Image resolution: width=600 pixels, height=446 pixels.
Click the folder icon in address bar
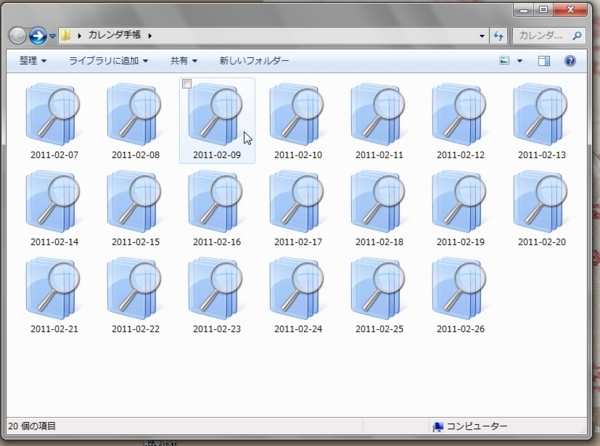[x=66, y=36]
